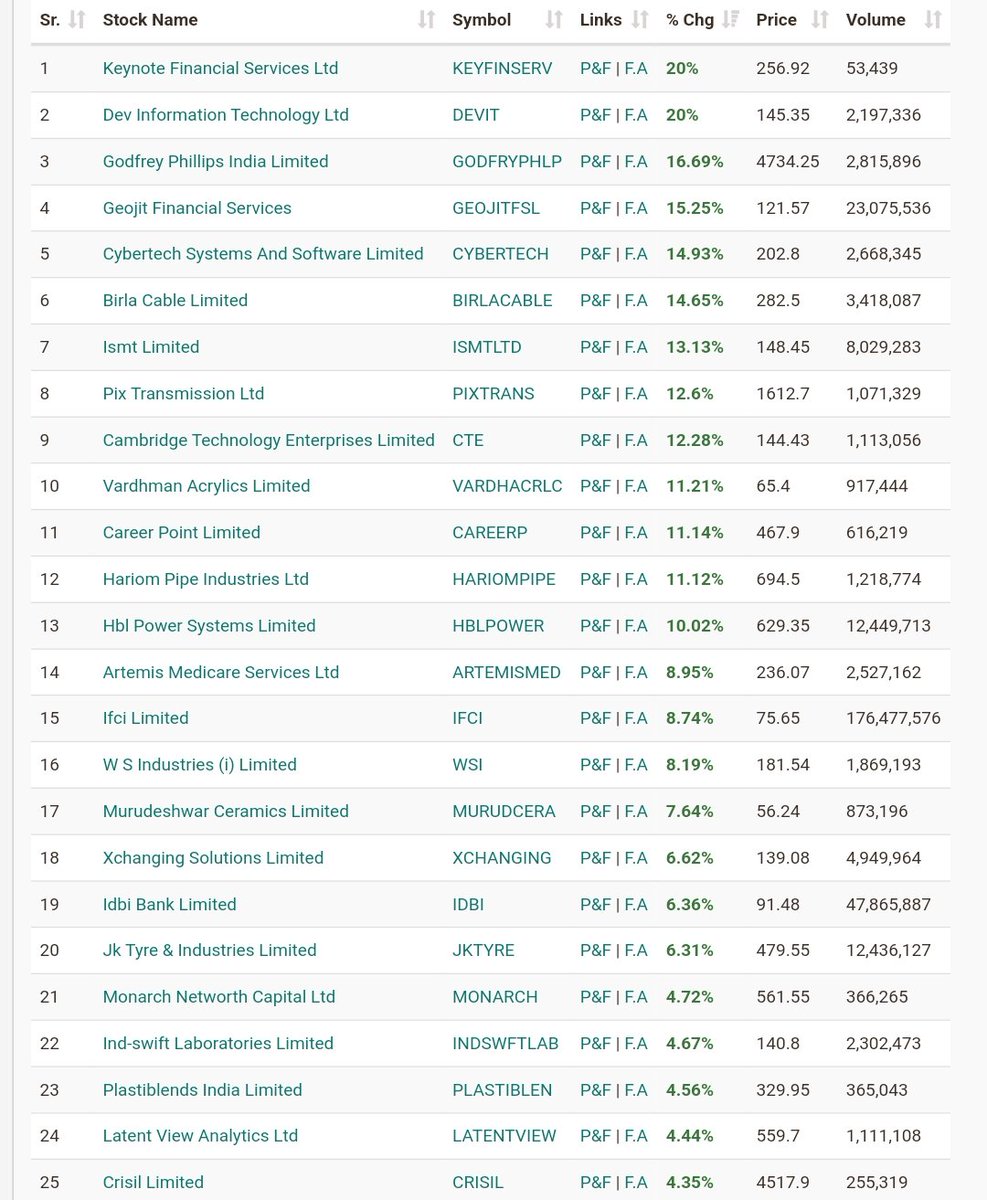Open Pix Transmission Ltd link

tap(184, 394)
